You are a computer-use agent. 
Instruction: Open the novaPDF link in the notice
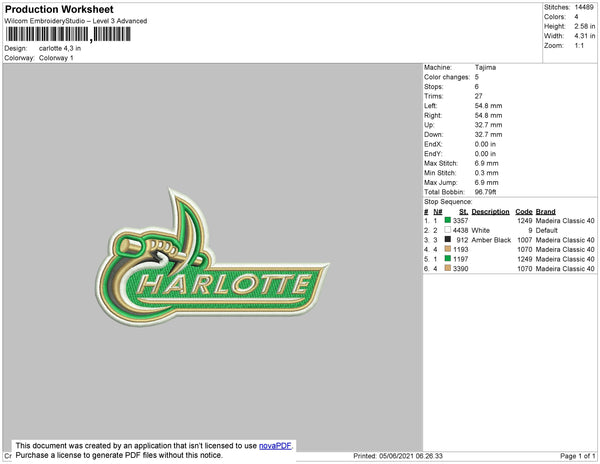coord(275,446)
